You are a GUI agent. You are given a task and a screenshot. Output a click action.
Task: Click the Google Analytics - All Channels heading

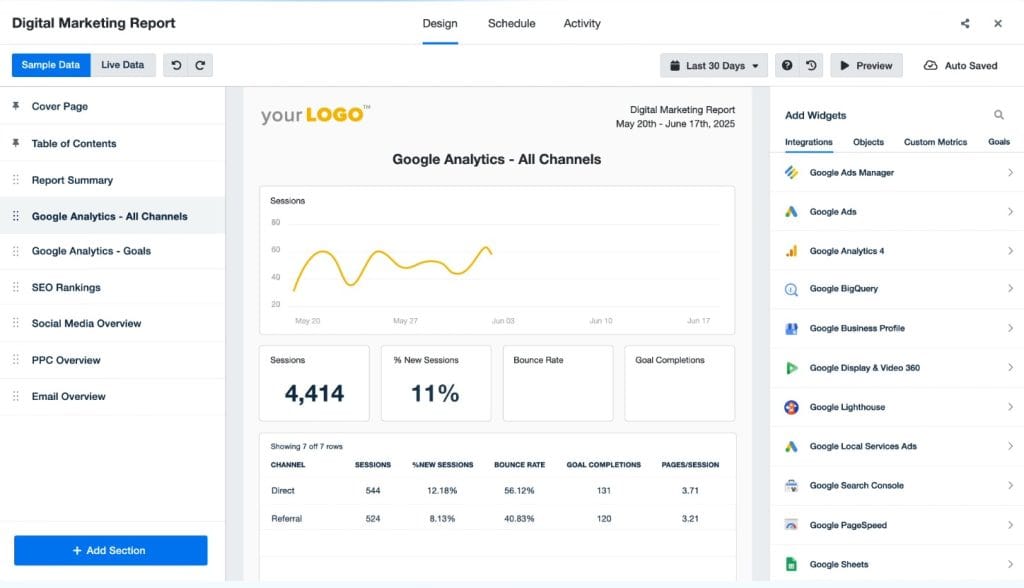click(496, 159)
